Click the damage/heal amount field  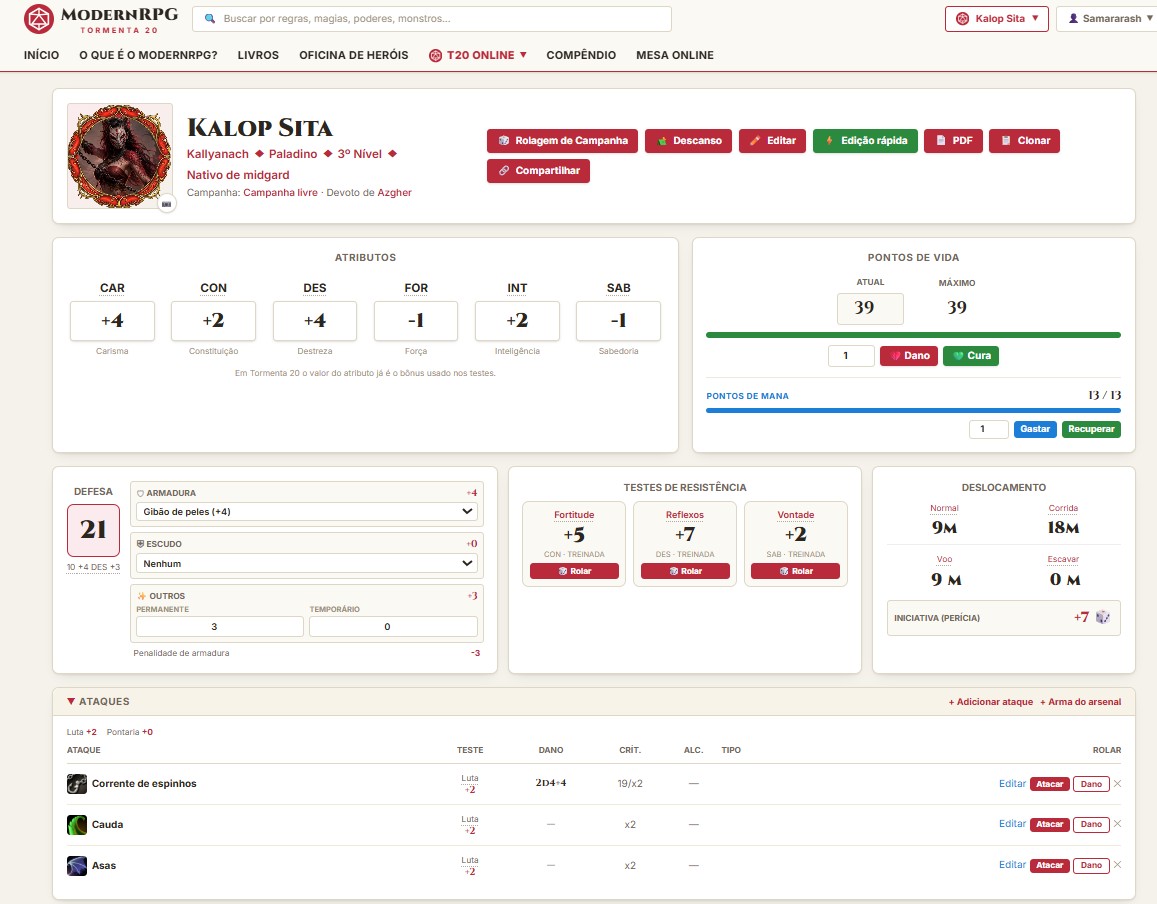pos(851,356)
